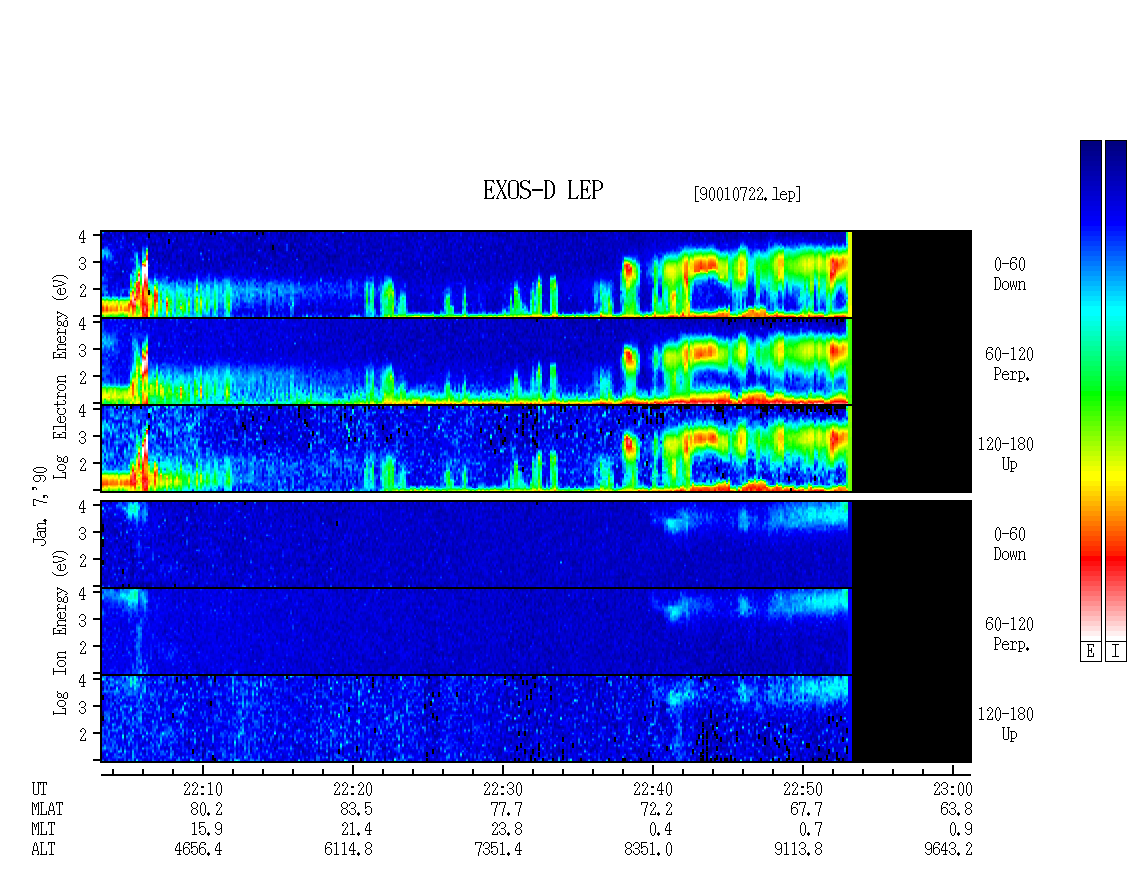Click the Log Electron Energy (eV) axis label
1130x875 pixels.
click(x=61, y=376)
